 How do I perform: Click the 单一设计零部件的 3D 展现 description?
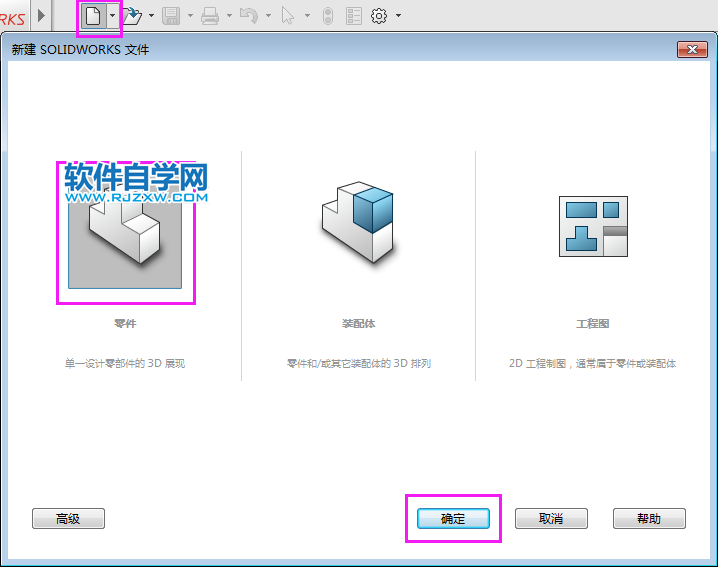click(x=125, y=364)
